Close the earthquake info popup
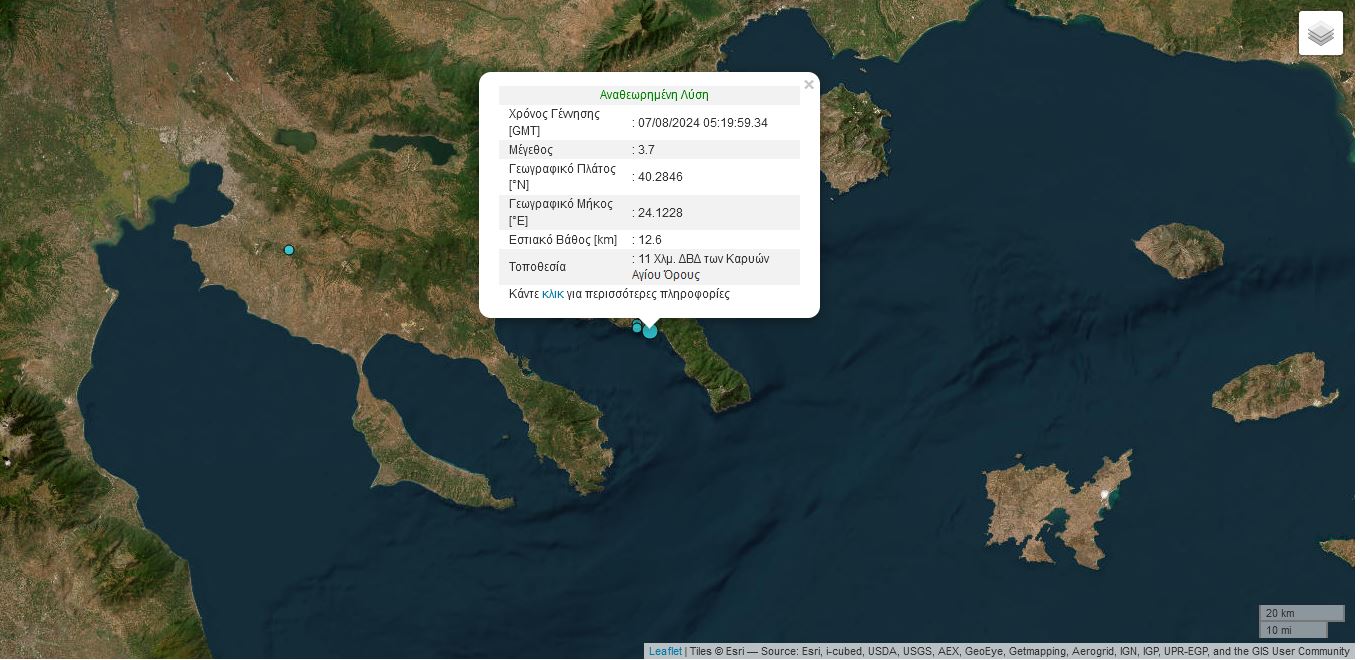1360x660 pixels. [x=809, y=85]
